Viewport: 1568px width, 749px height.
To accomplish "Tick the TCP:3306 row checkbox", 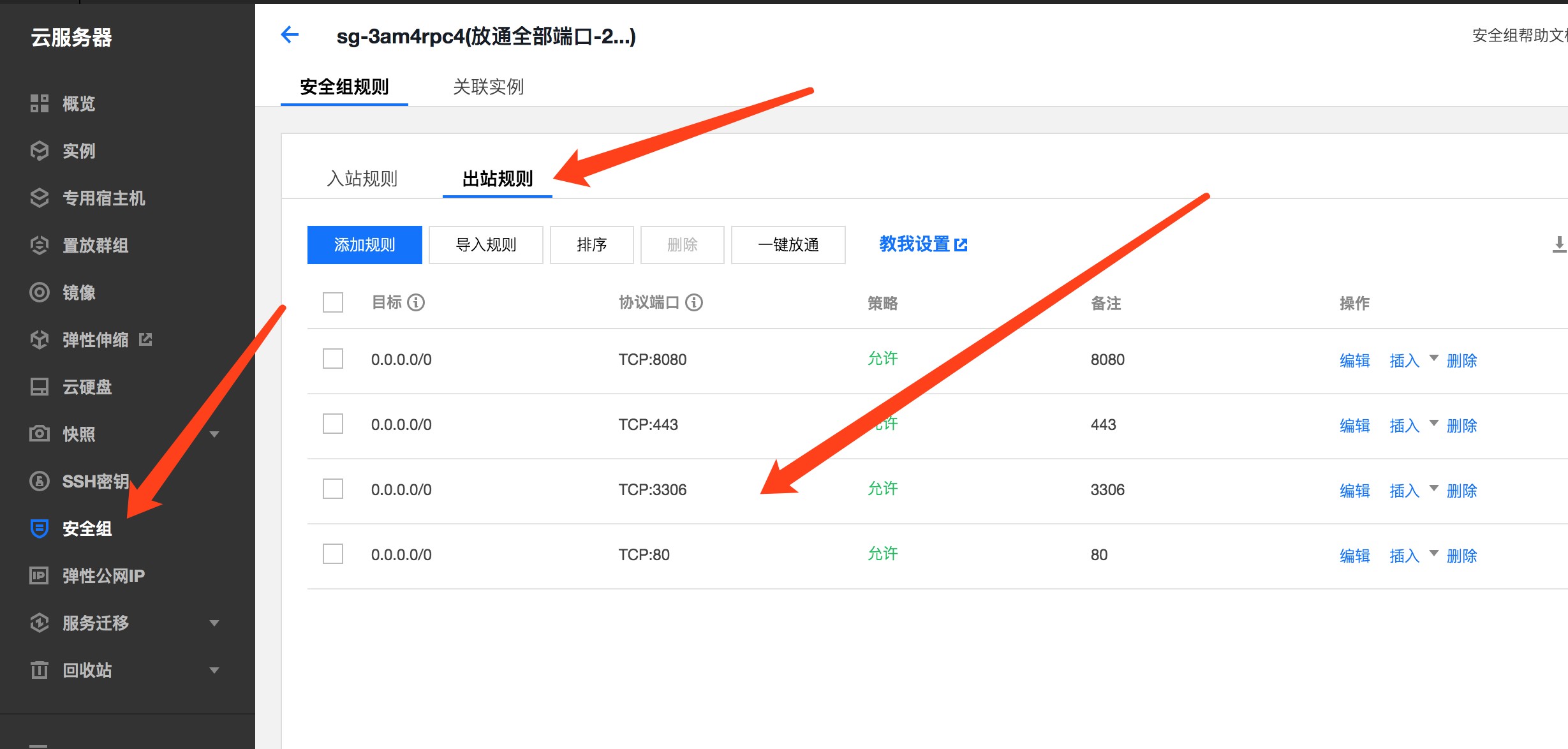I will (333, 489).
